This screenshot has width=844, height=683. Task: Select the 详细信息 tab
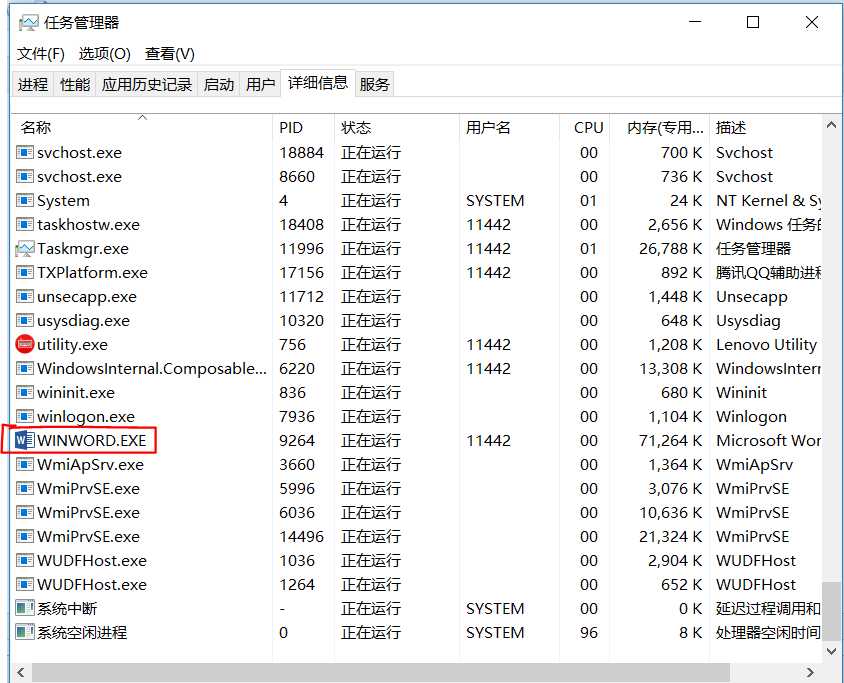[318, 83]
